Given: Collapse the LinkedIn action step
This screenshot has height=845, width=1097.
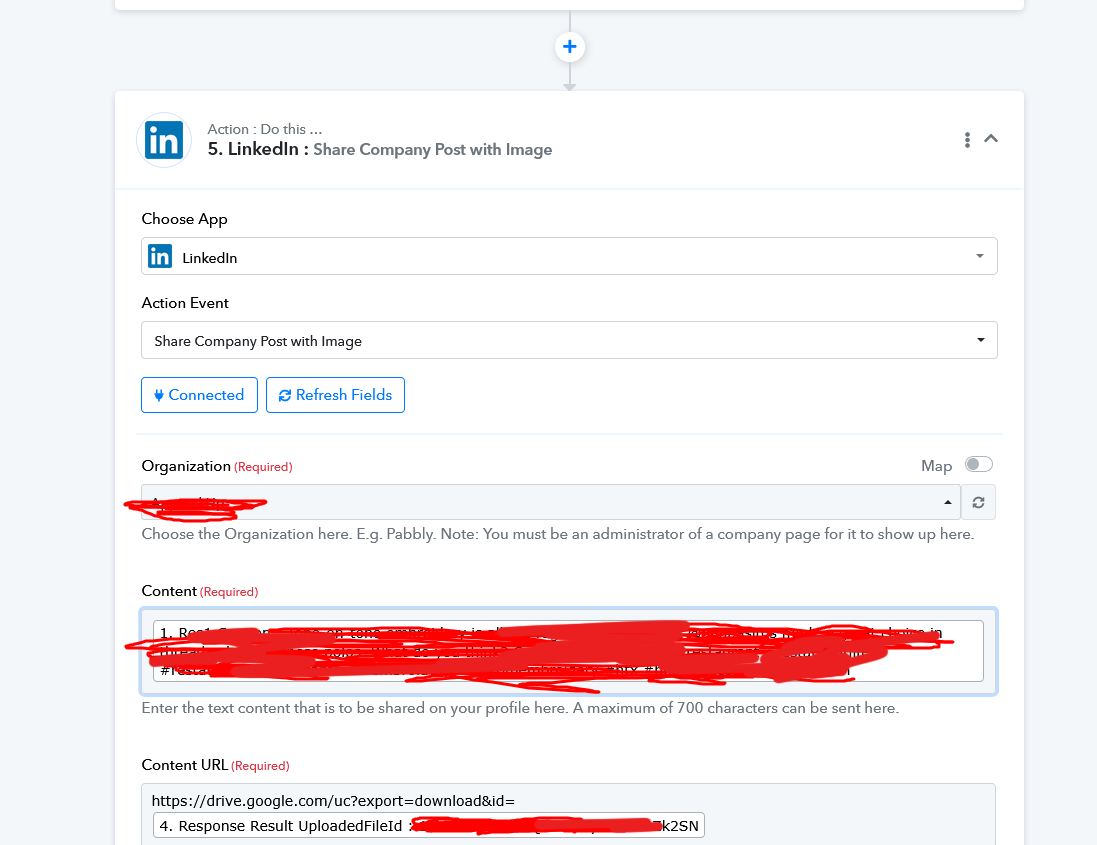Looking at the screenshot, I should tap(991, 139).
